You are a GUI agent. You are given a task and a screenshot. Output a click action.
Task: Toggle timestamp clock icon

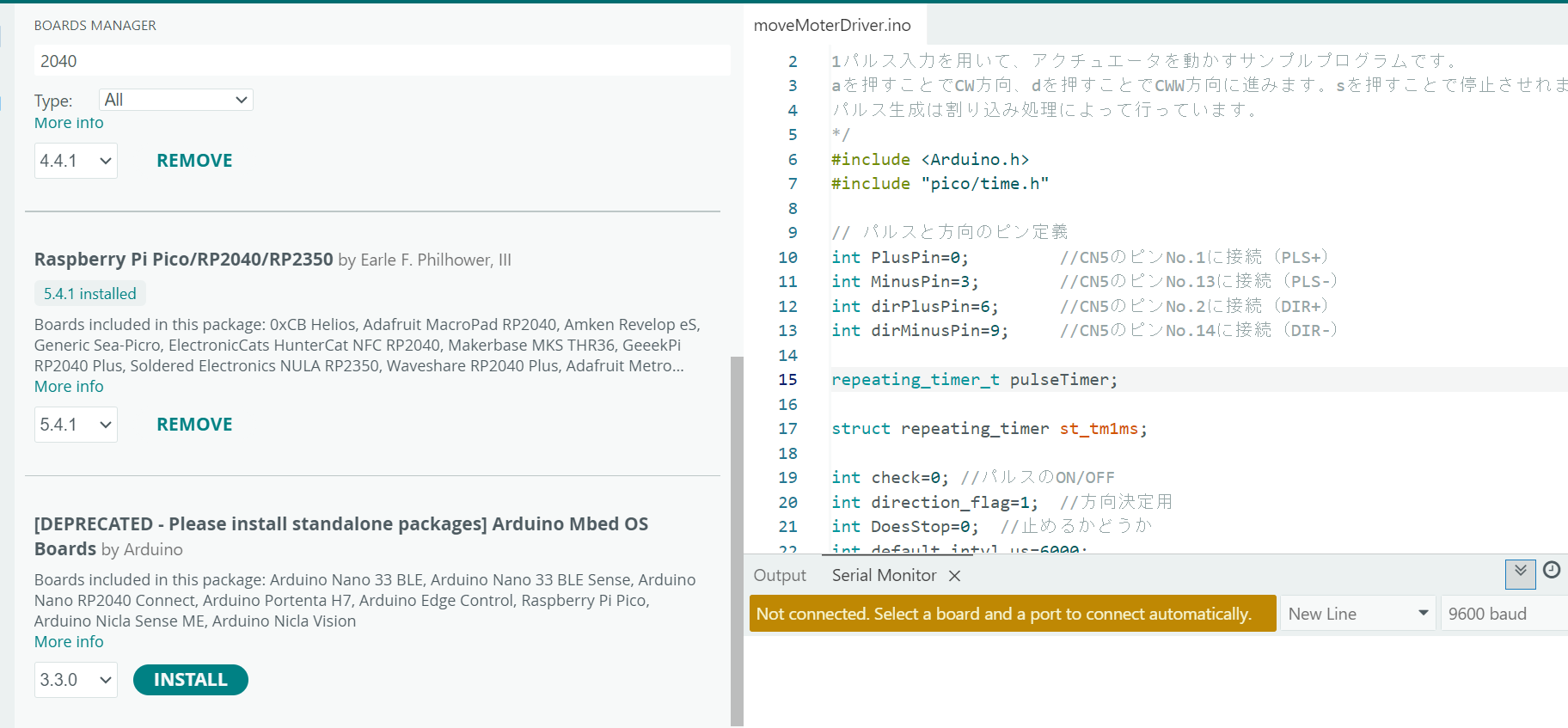(x=1552, y=570)
